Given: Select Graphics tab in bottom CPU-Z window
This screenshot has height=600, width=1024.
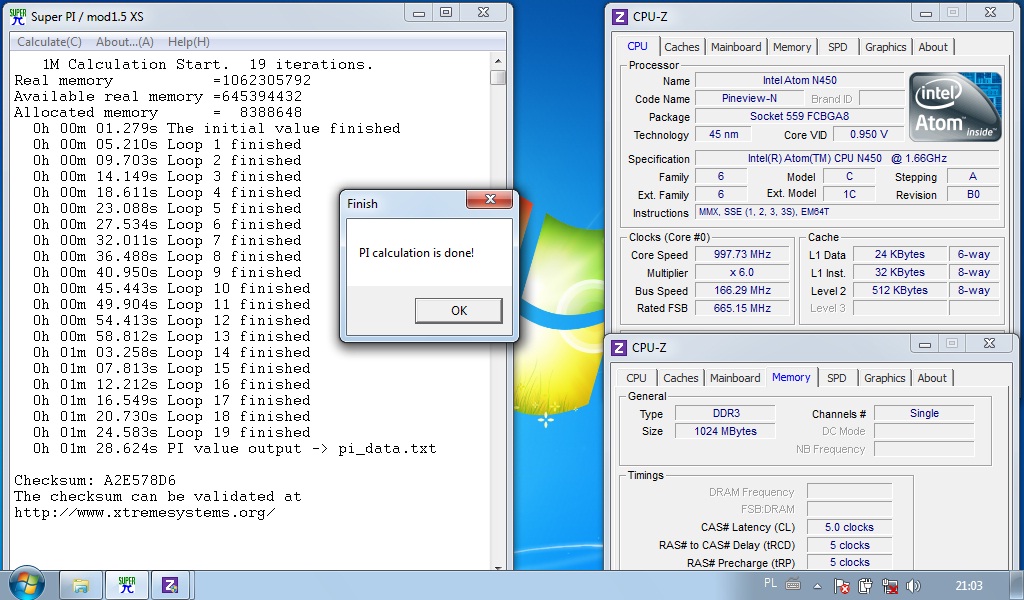Looking at the screenshot, I should point(884,378).
